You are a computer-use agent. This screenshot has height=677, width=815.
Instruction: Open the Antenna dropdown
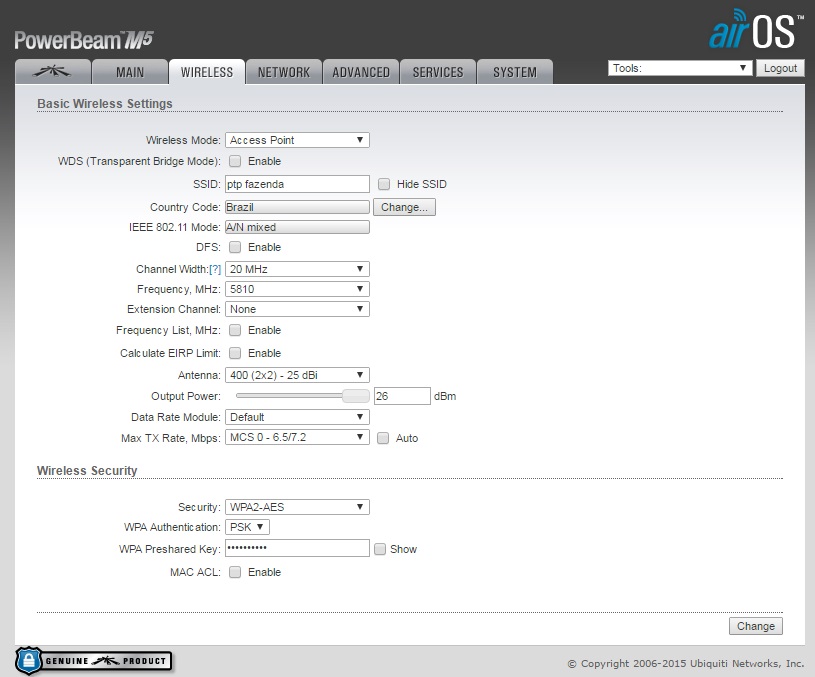point(297,375)
